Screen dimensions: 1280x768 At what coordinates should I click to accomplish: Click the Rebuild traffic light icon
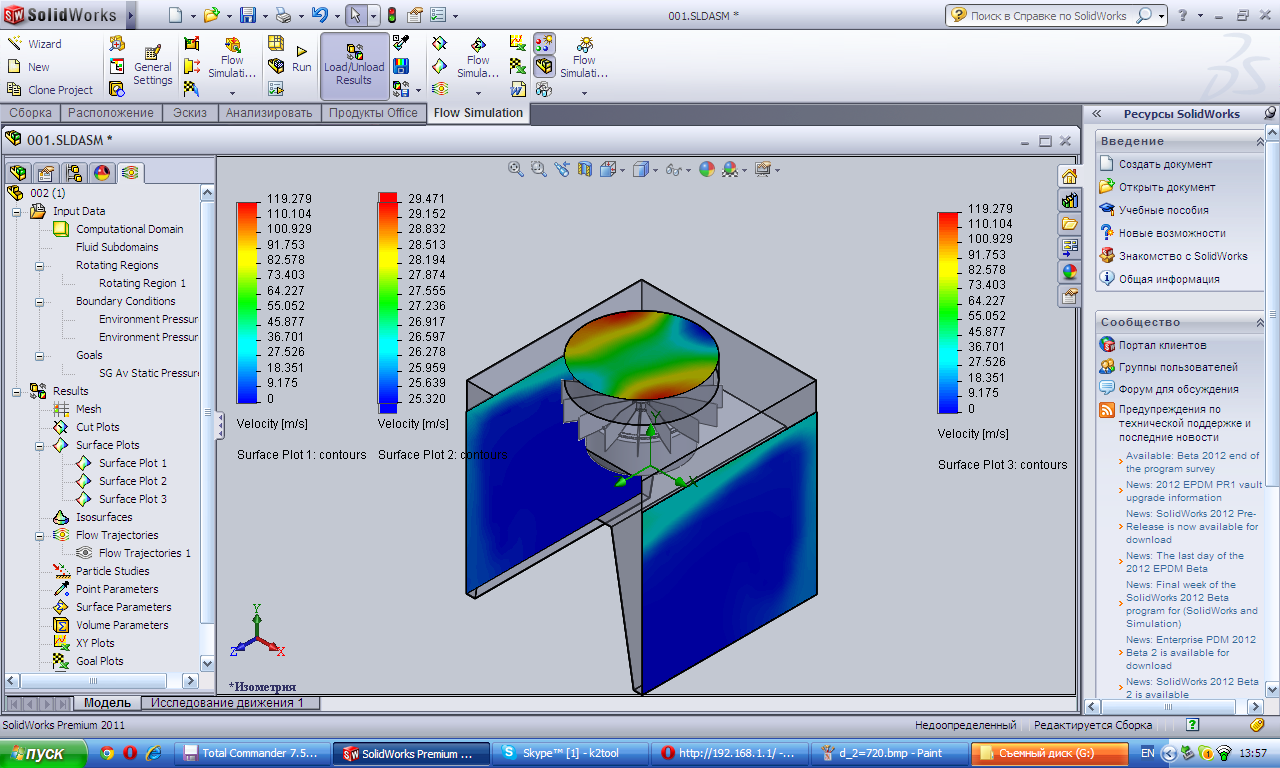pyautogui.click(x=391, y=16)
